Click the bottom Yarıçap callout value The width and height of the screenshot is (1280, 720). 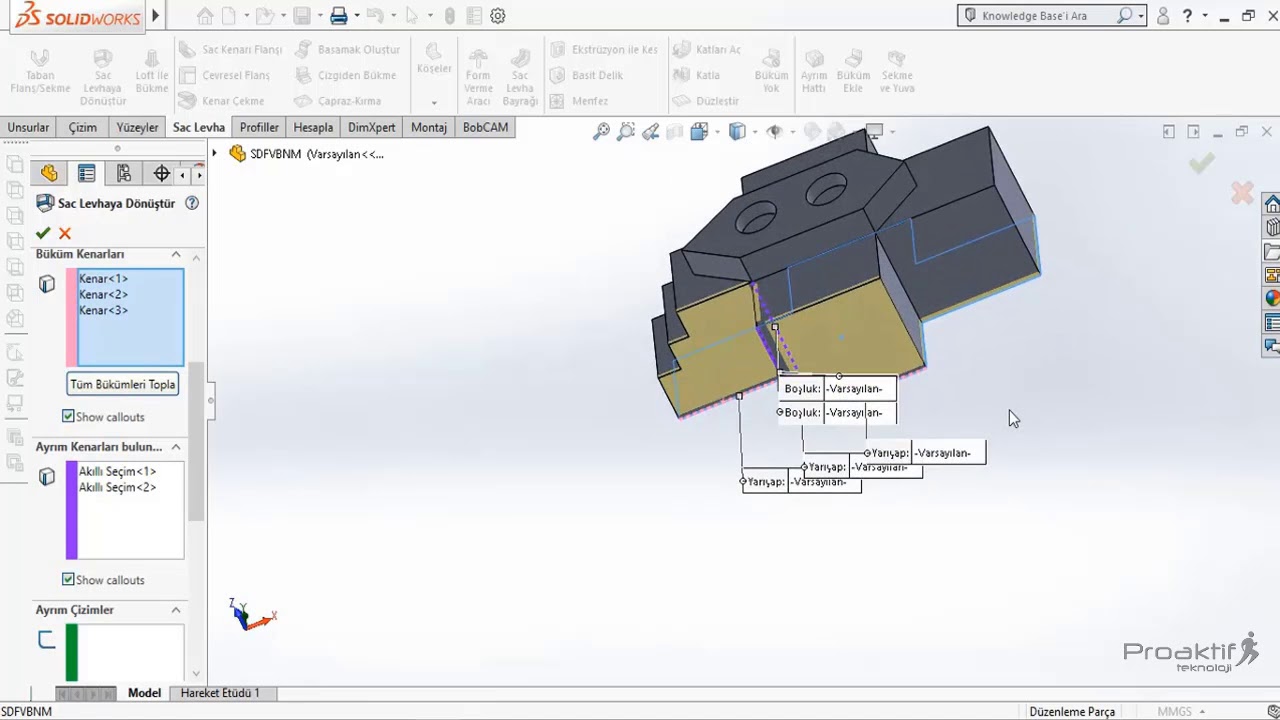tap(824, 482)
